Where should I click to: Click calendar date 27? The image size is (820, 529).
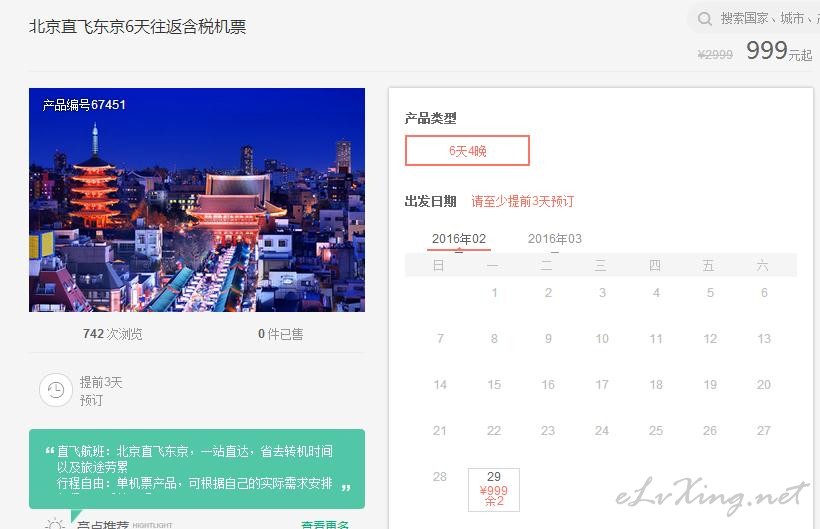click(x=764, y=431)
